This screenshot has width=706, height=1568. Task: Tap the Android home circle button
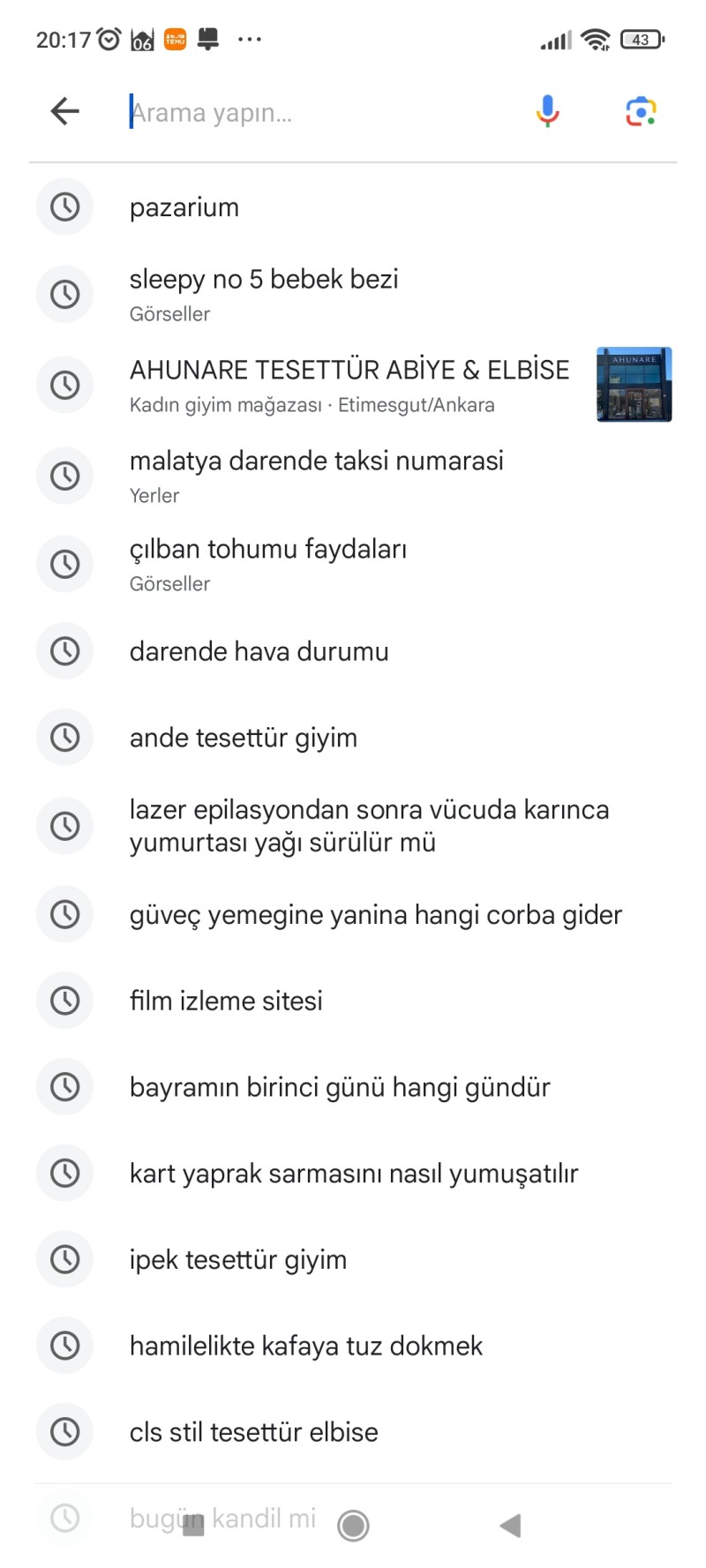tap(353, 1525)
